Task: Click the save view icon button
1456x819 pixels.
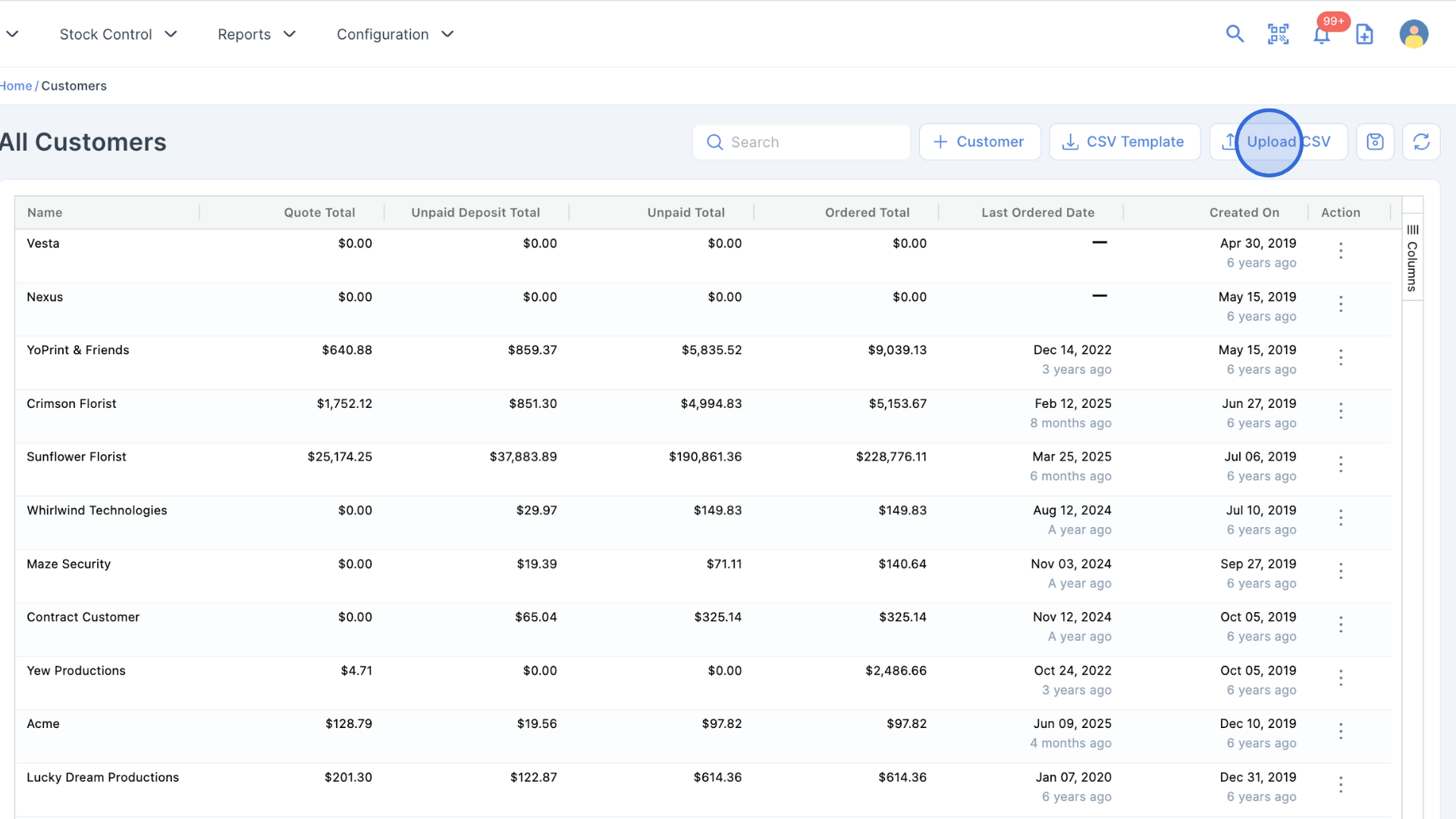Action: click(x=1375, y=142)
